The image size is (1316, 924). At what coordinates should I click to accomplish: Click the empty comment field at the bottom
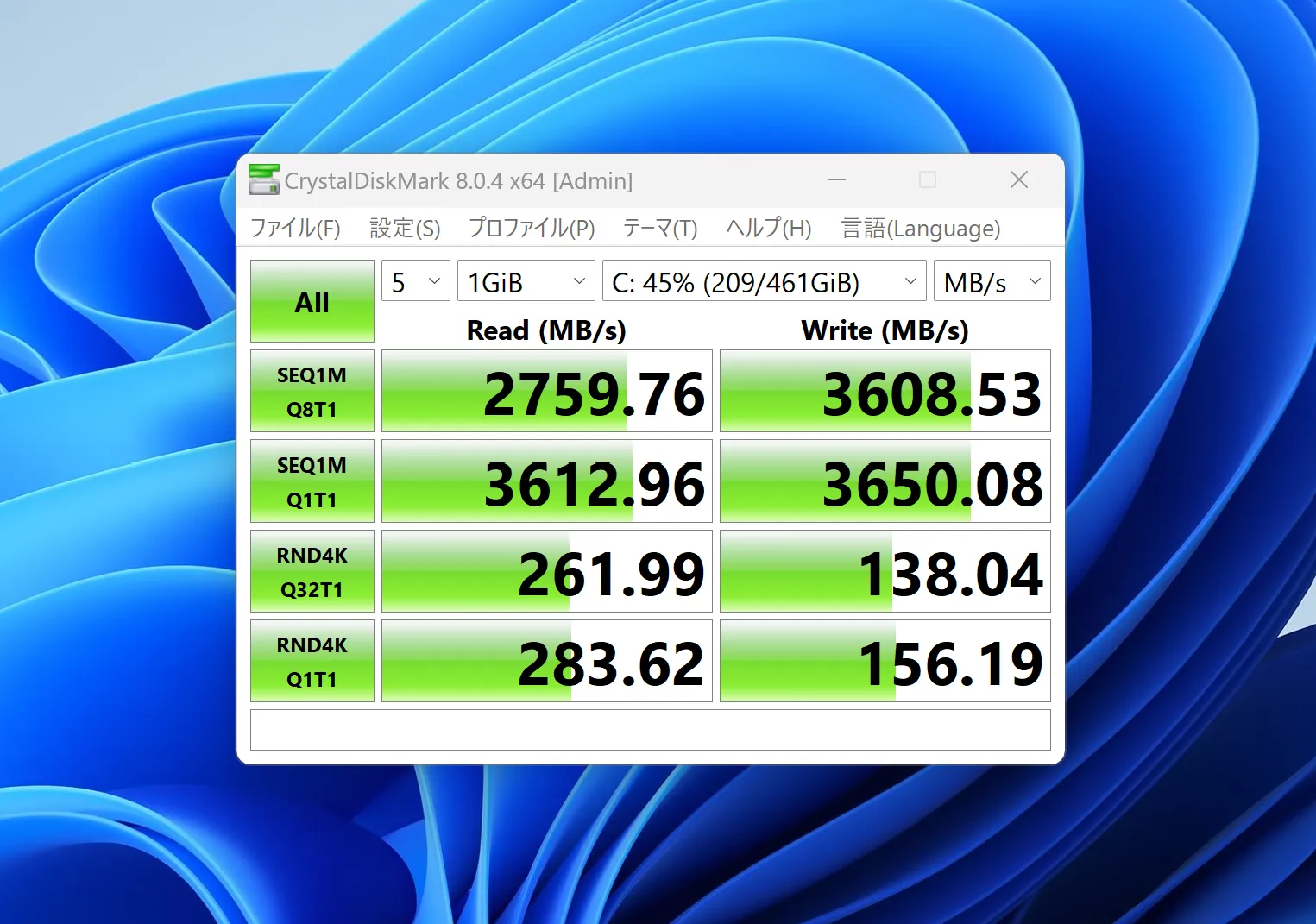651,730
